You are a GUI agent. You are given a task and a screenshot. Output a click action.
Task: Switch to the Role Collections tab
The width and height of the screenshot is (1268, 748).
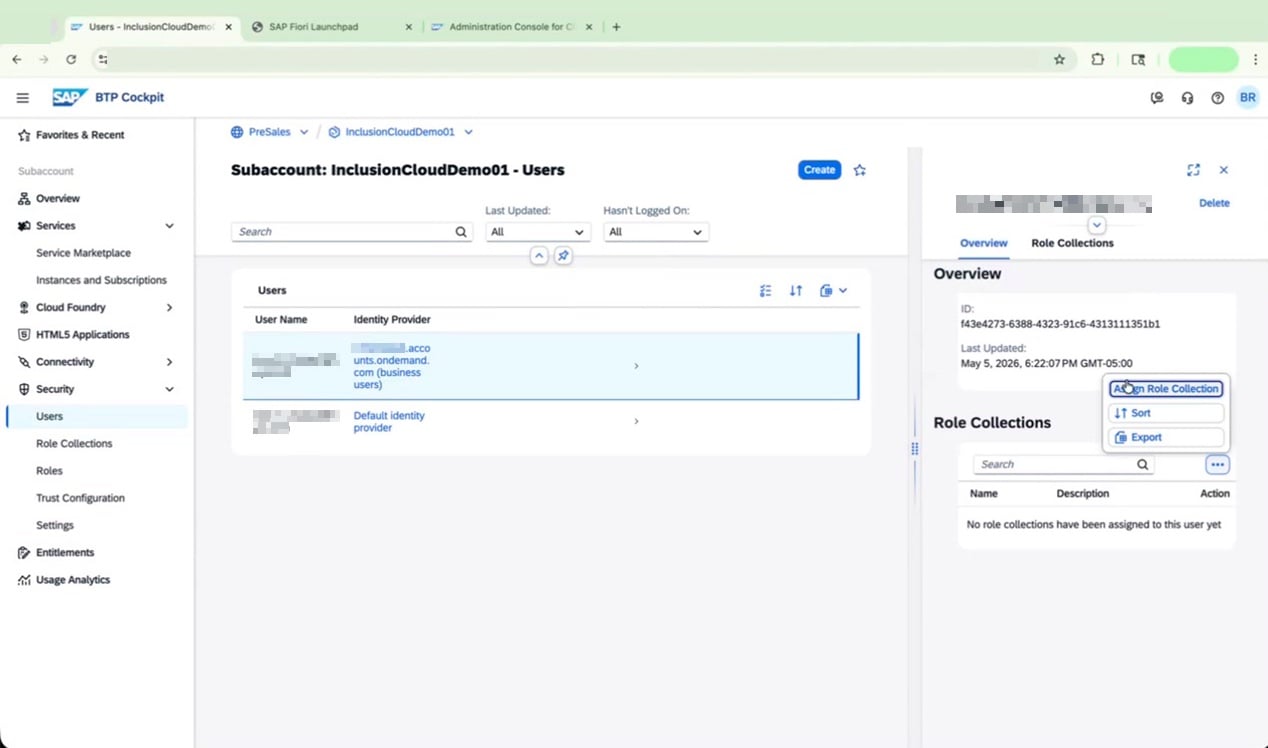coord(1072,243)
